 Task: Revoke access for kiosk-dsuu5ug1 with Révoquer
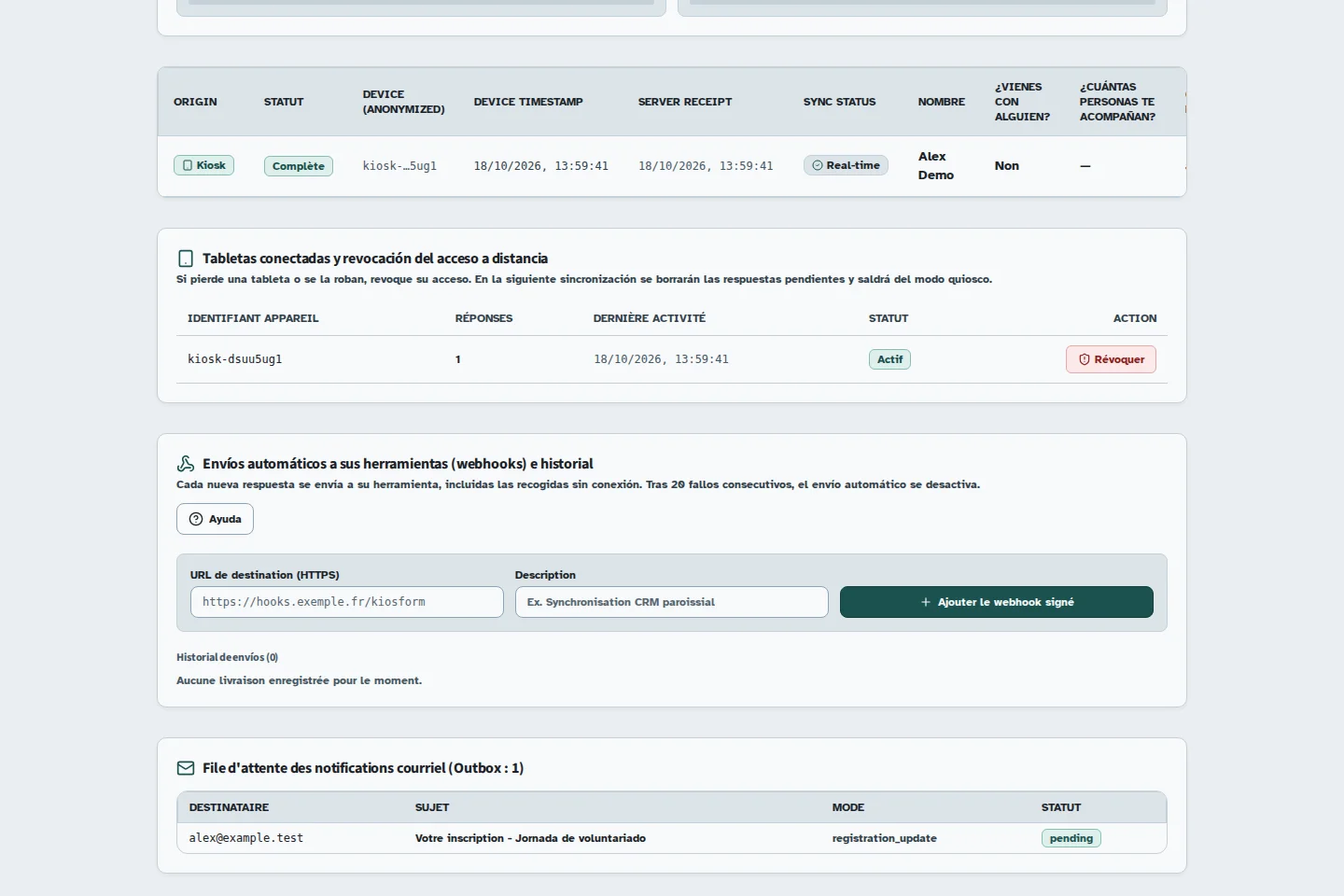pyautogui.click(x=1111, y=359)
